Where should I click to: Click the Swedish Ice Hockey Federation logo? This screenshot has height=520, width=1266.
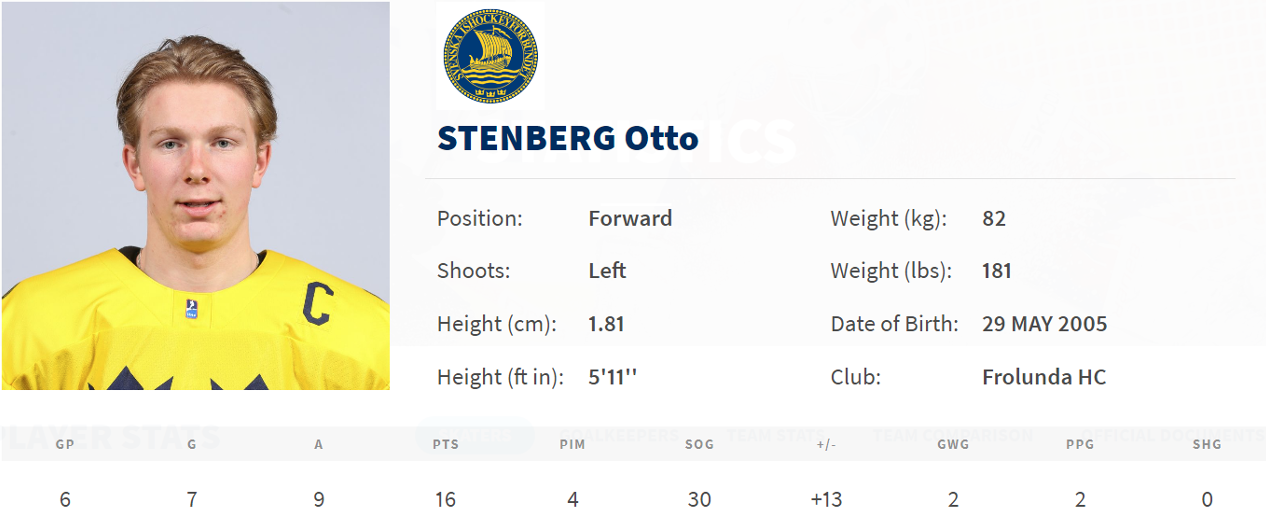490,56
